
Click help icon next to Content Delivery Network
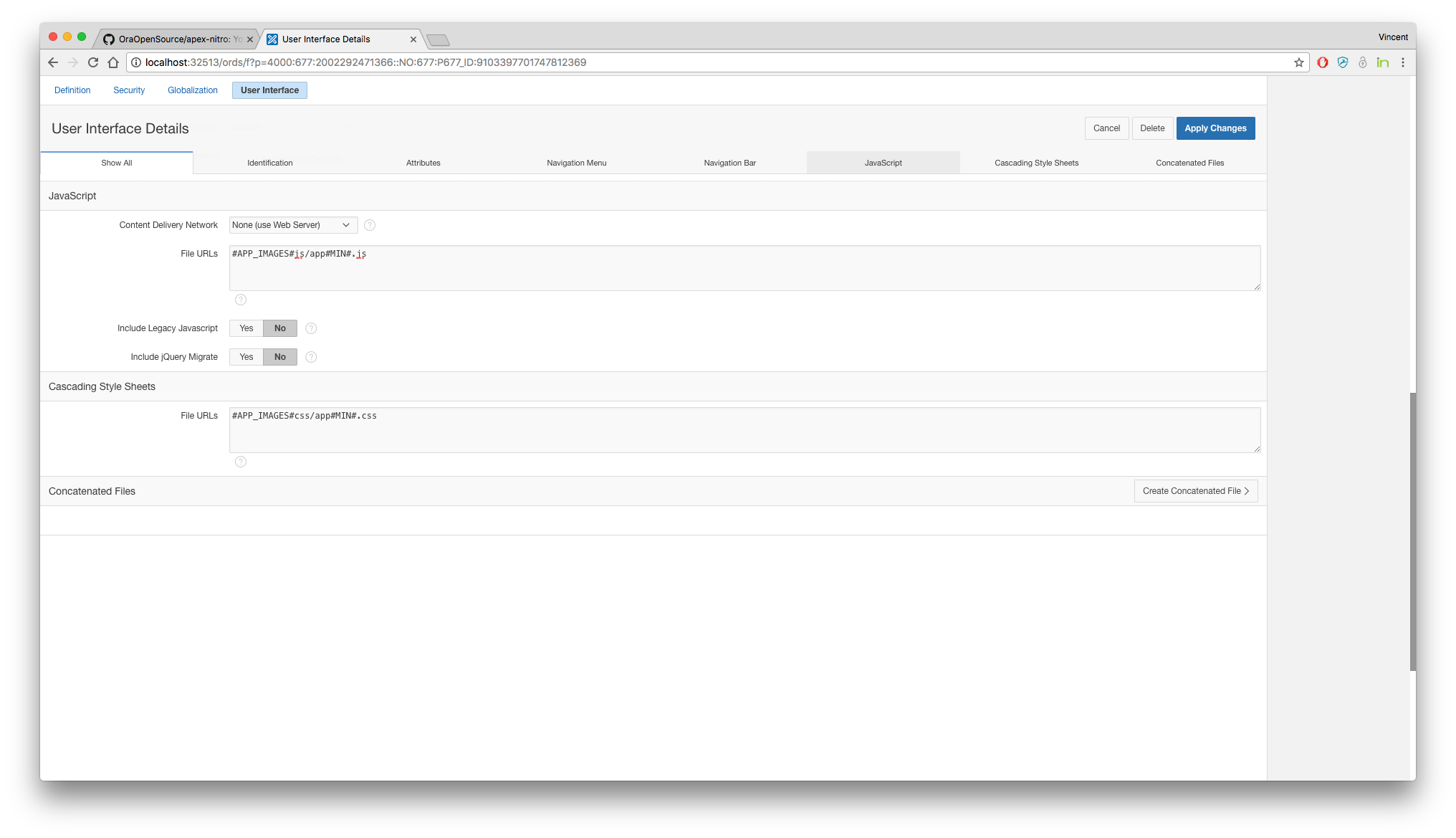coord(370,225)
